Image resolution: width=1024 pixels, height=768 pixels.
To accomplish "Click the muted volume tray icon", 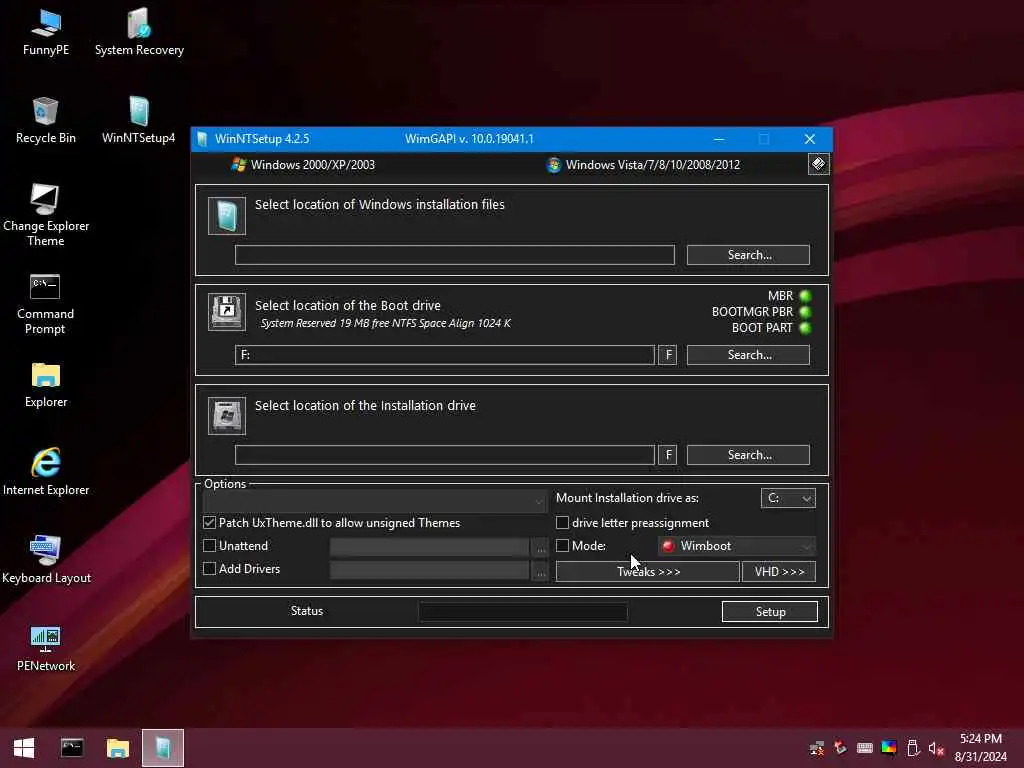I will point(936,748).
